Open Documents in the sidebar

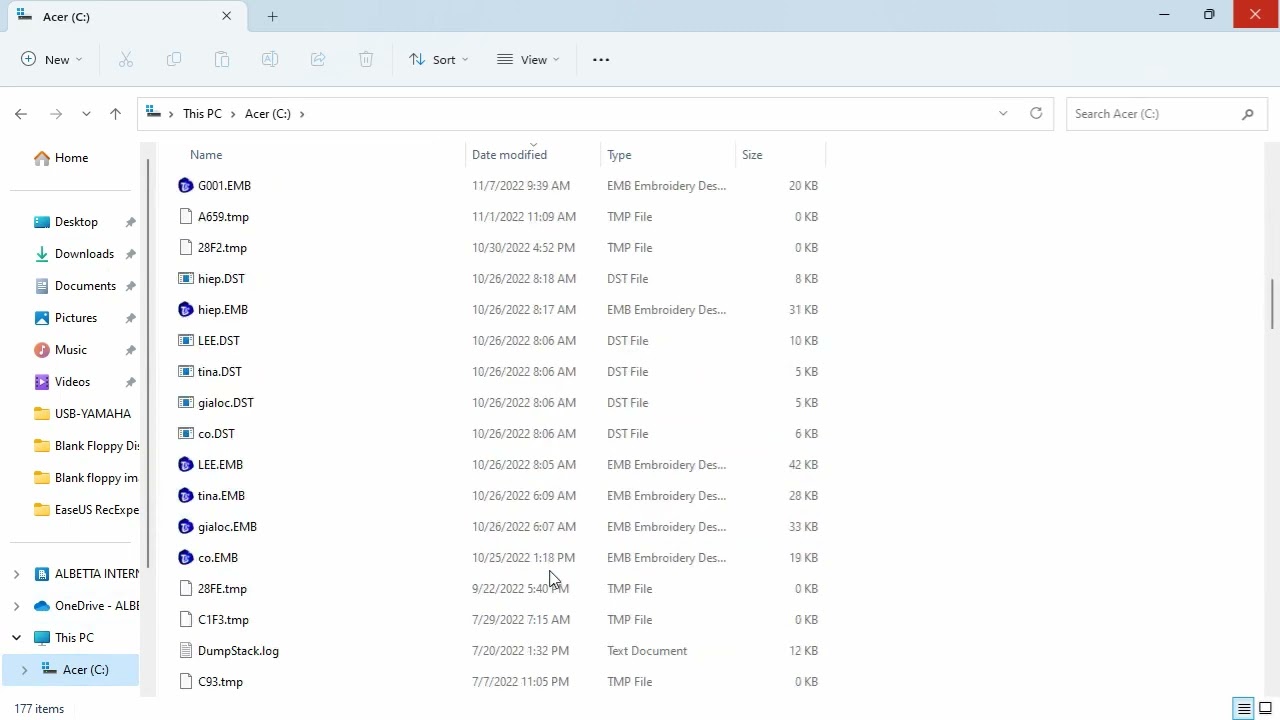point(85,286)
